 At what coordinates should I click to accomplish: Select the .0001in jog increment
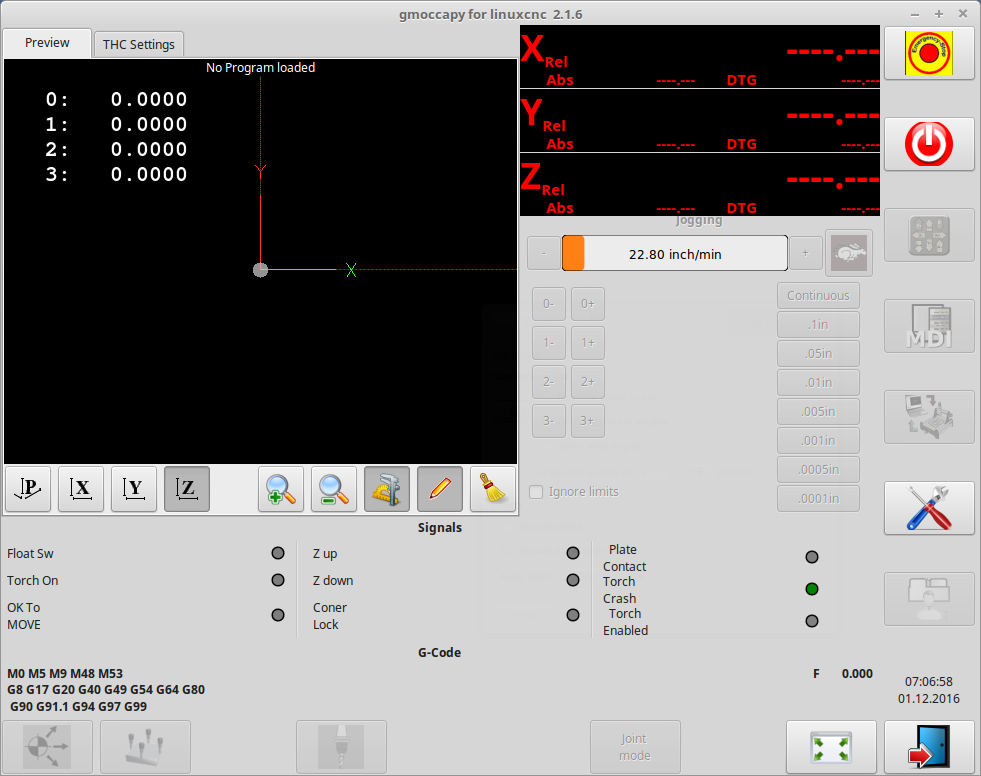(818, 499)
